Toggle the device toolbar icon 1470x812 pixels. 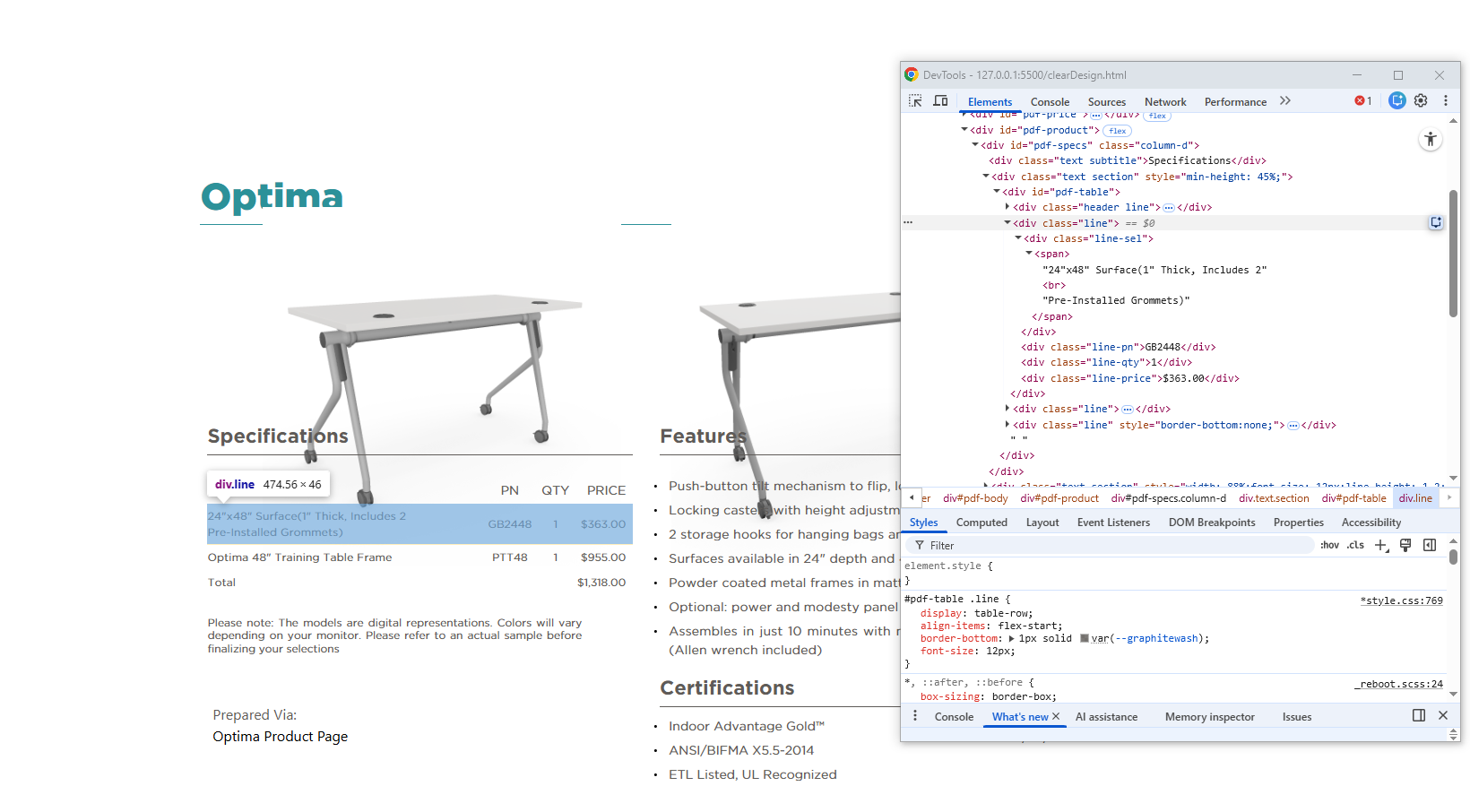point(940,101)
